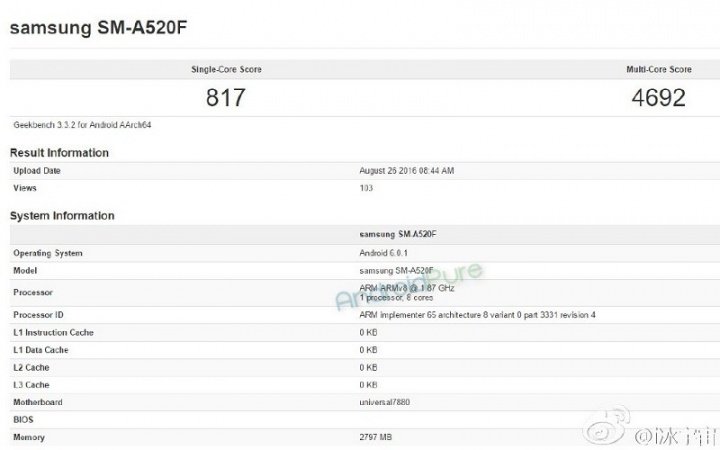Click the Result Information section heading
Image resolution: width=720 pixels, height=450 pixels.
tap(60, 153)
